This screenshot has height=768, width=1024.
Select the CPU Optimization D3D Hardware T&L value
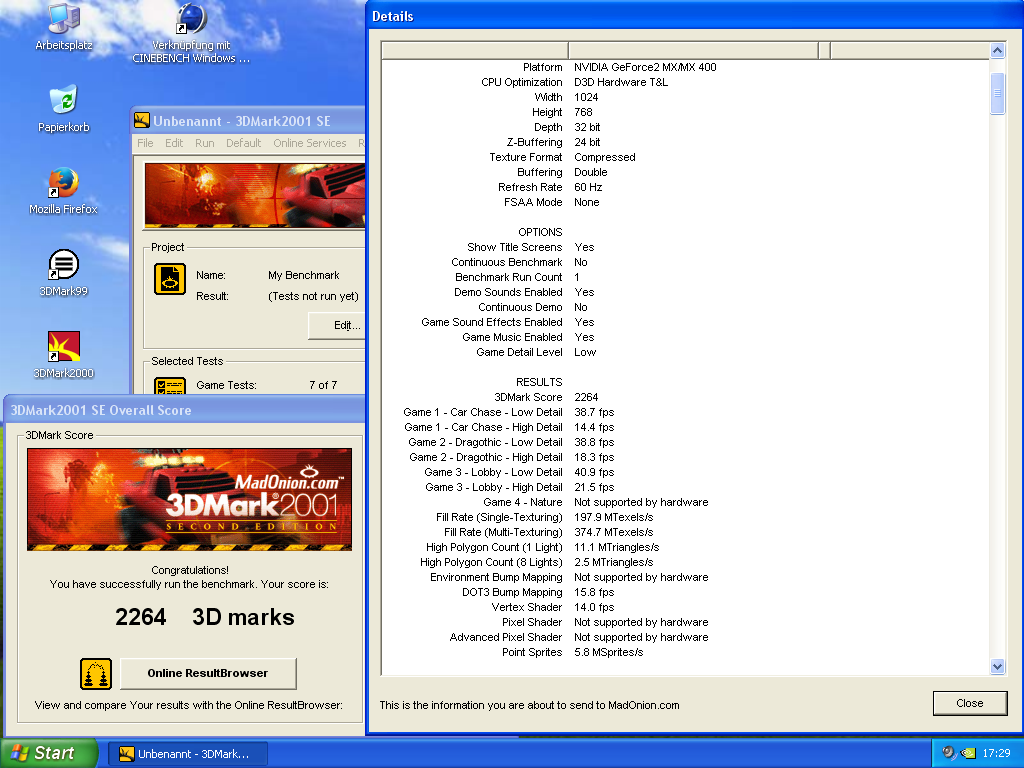(621, 82)
